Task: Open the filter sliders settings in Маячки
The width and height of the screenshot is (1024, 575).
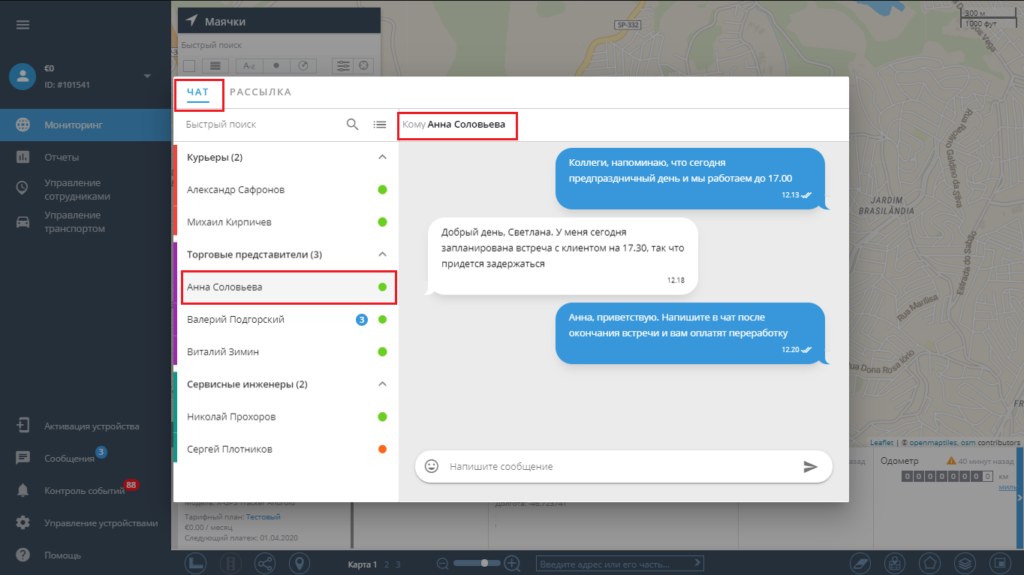Action: (x=343, y=66)
